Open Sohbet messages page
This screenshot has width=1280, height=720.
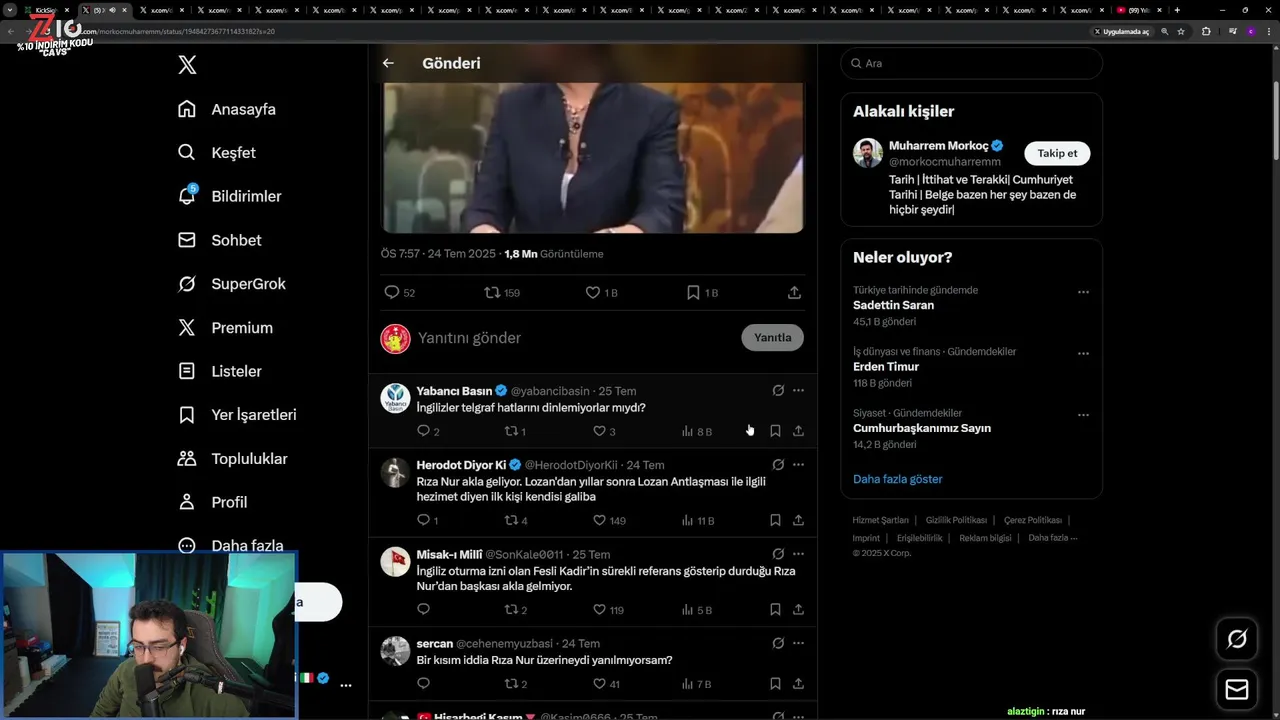coord(219,240)
